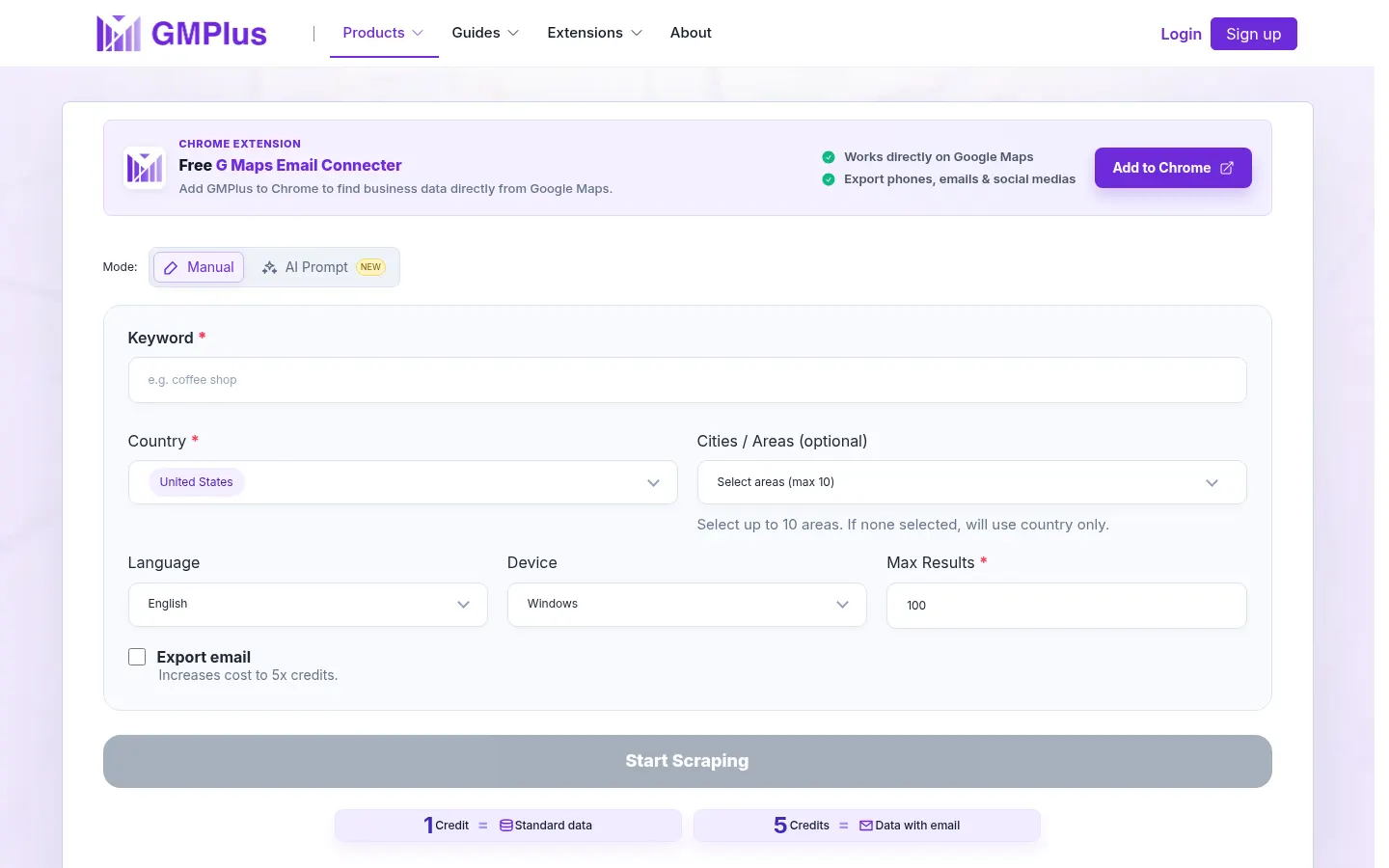The height and width of the screenshot is (868, 1389).
Task: Open the Select areas cities dropdown
Action: 971,482
